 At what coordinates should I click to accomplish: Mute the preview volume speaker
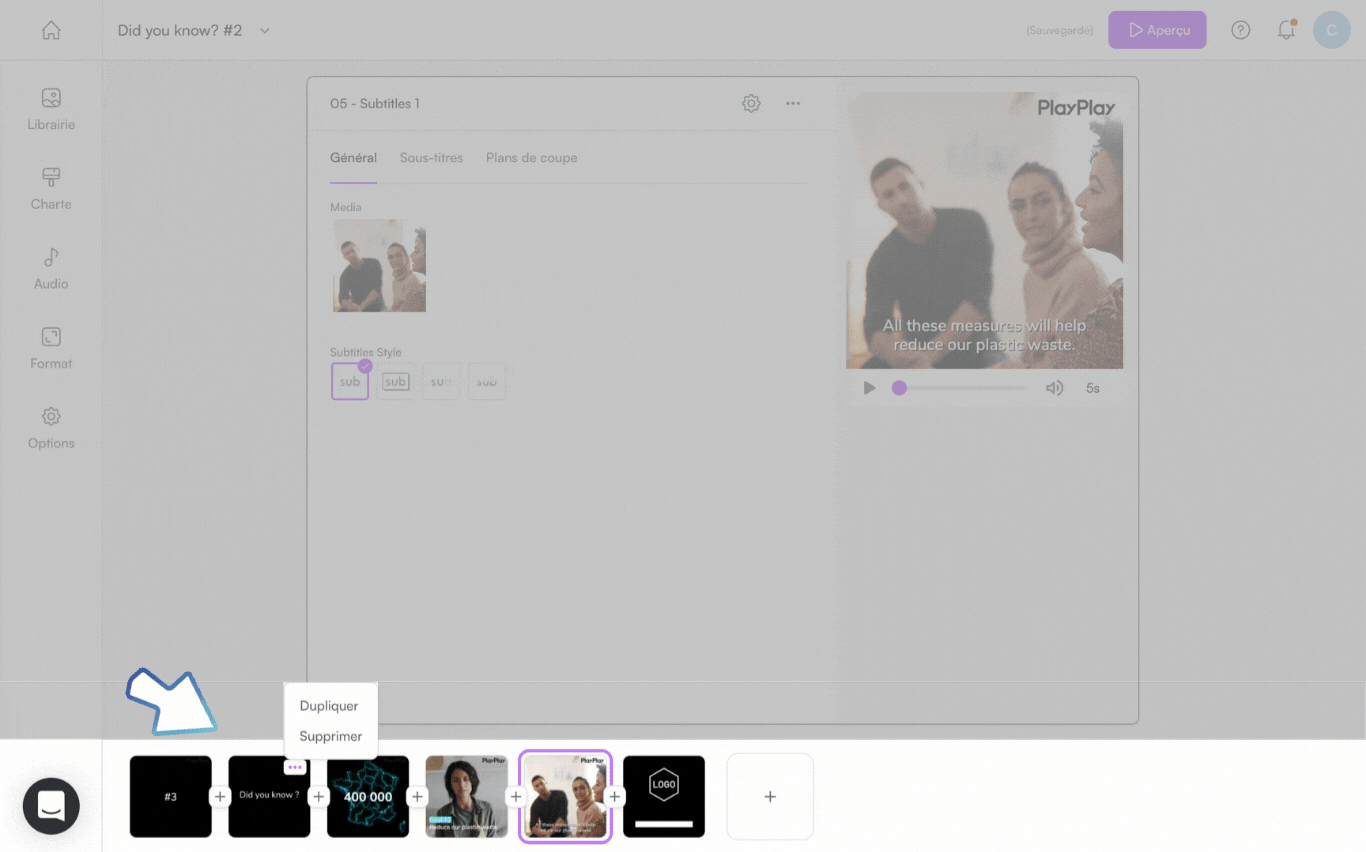tap(1054, 388)
